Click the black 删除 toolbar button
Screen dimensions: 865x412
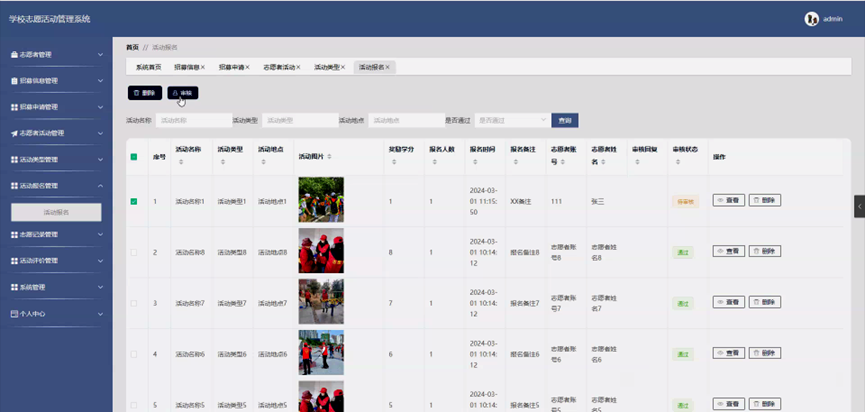click(145, 93)
